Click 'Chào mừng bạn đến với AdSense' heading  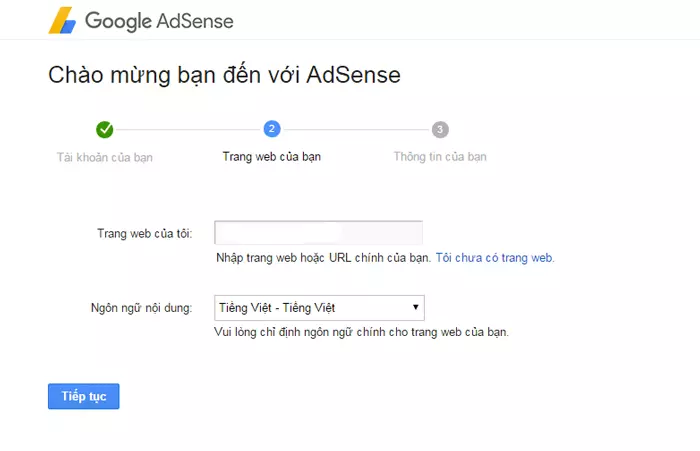(224, 75)
